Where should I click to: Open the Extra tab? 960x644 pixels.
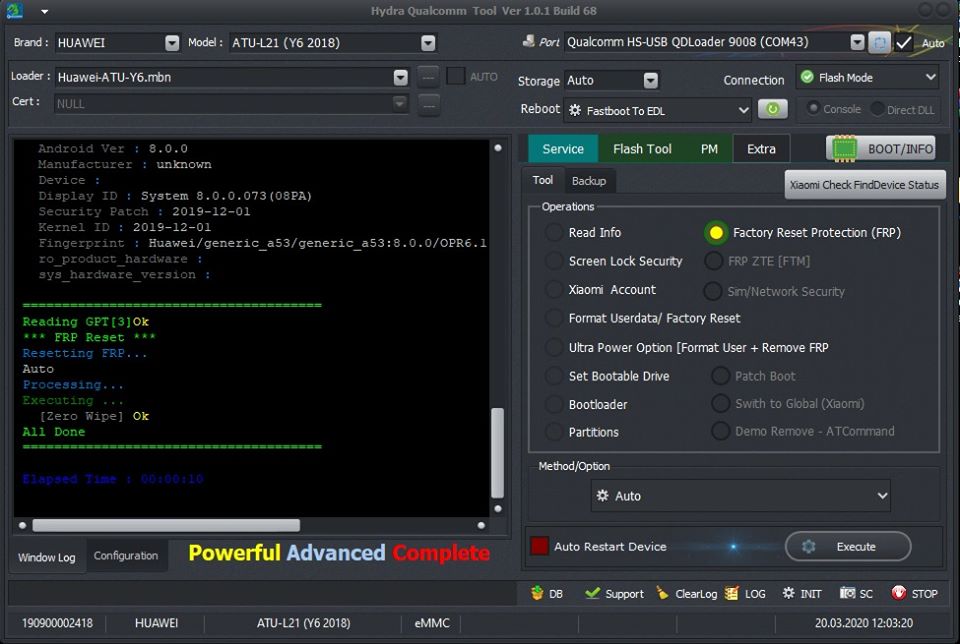[x=761, y=149]
